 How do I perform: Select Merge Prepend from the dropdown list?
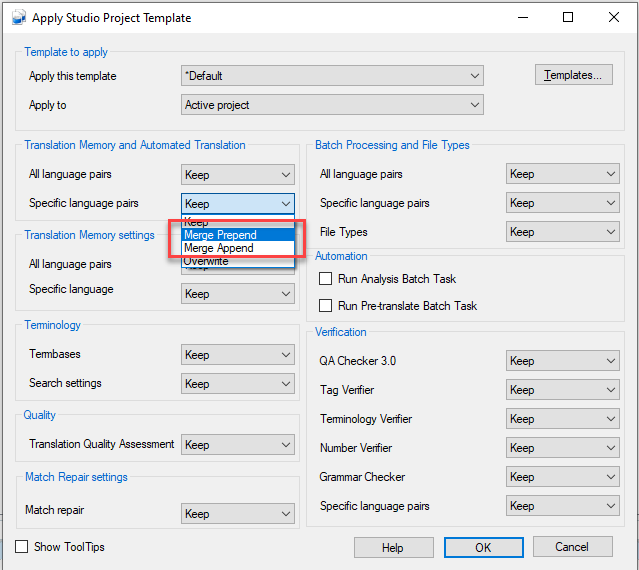(238, 235)
